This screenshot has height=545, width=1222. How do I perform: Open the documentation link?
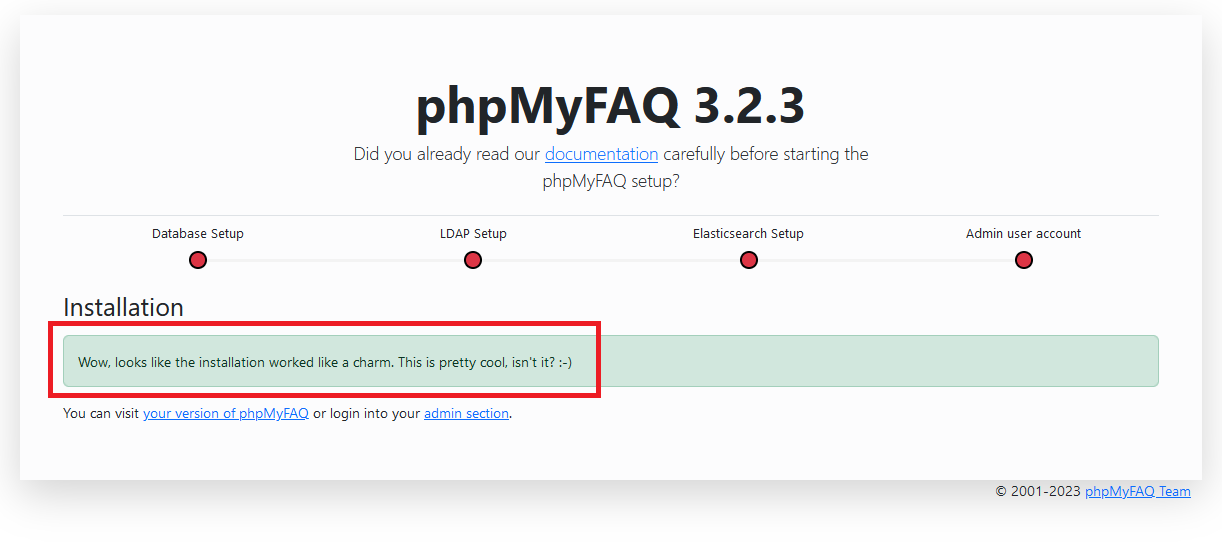(x=601, y=154)
